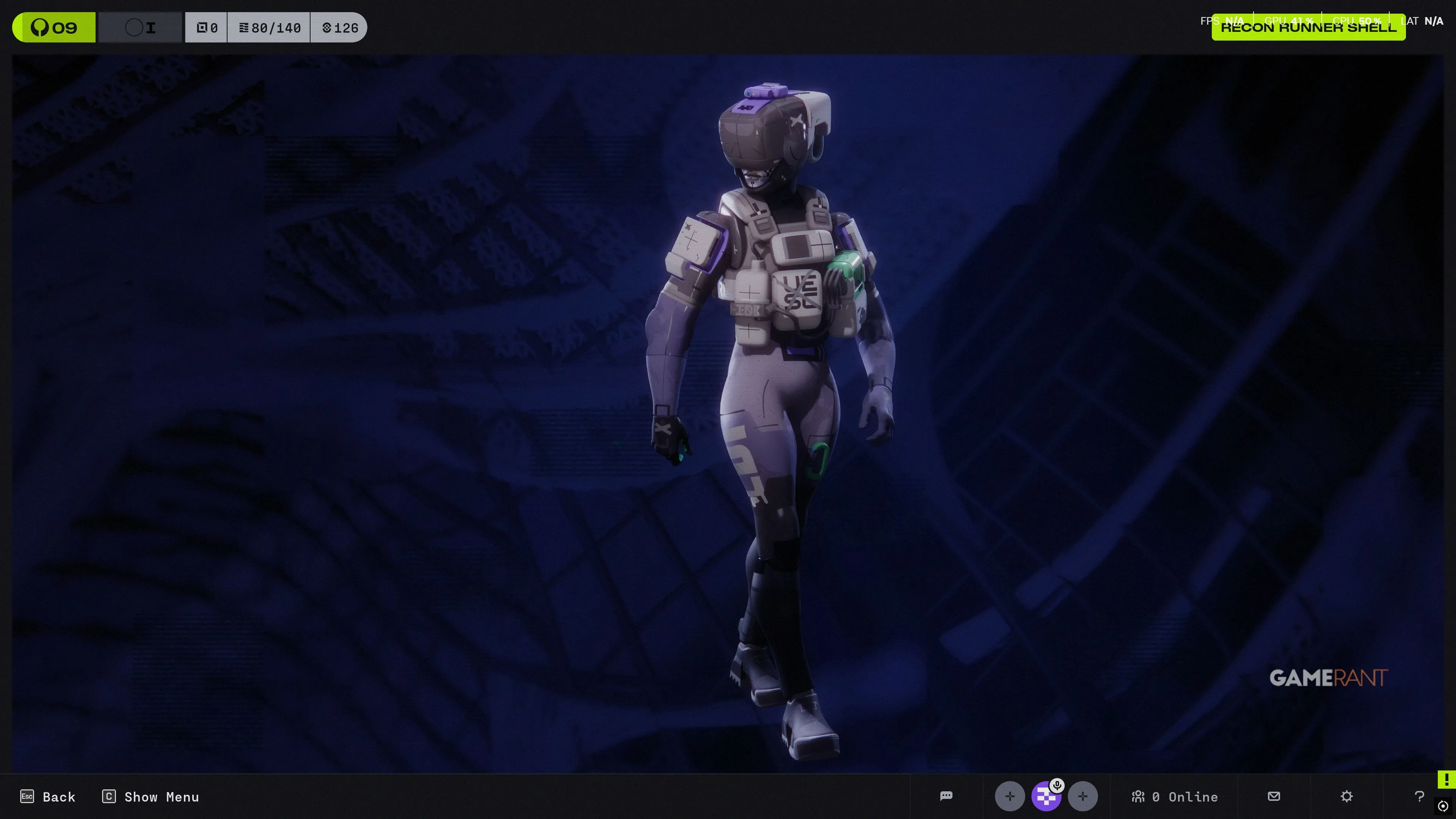Click the credits balance showing 126
The height and width of the screenshot is (819, 1456).
340,28
